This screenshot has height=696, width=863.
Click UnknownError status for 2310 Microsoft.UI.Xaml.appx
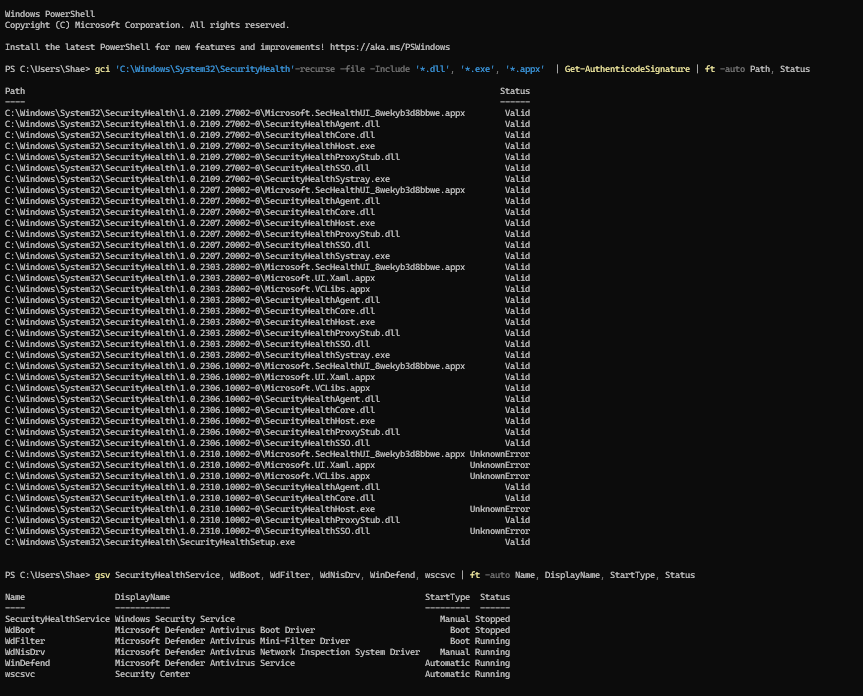pos(500,465)
